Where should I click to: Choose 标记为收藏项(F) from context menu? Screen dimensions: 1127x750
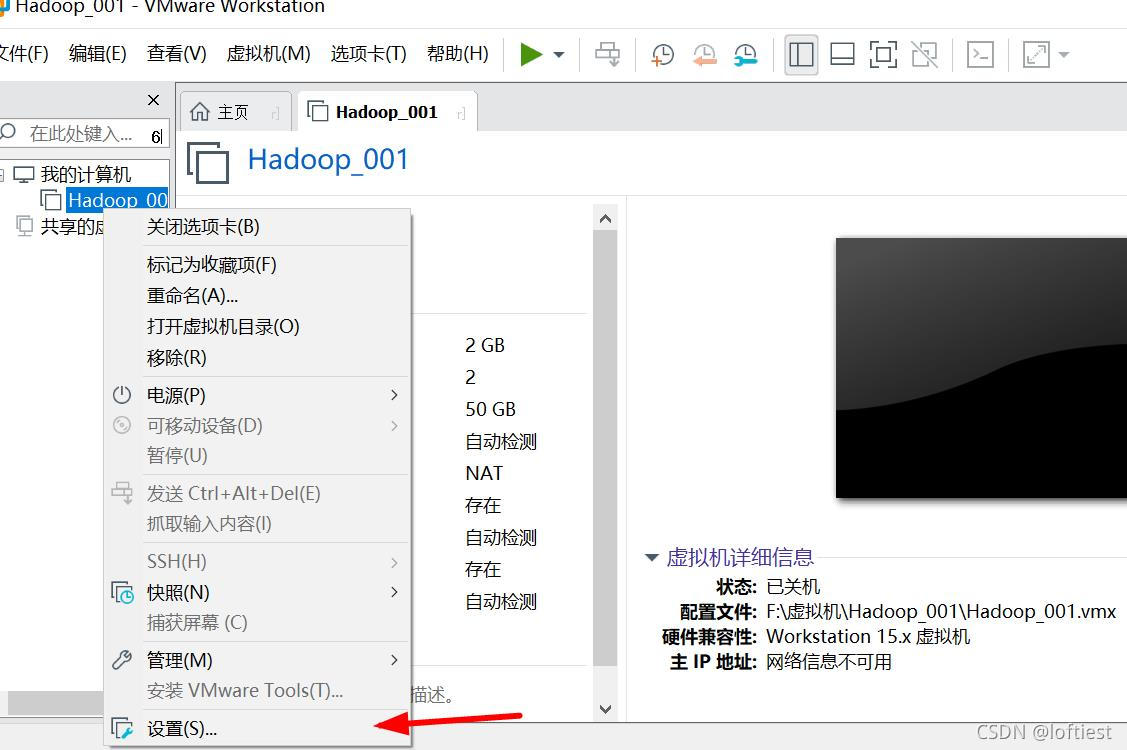click(257, 265)
